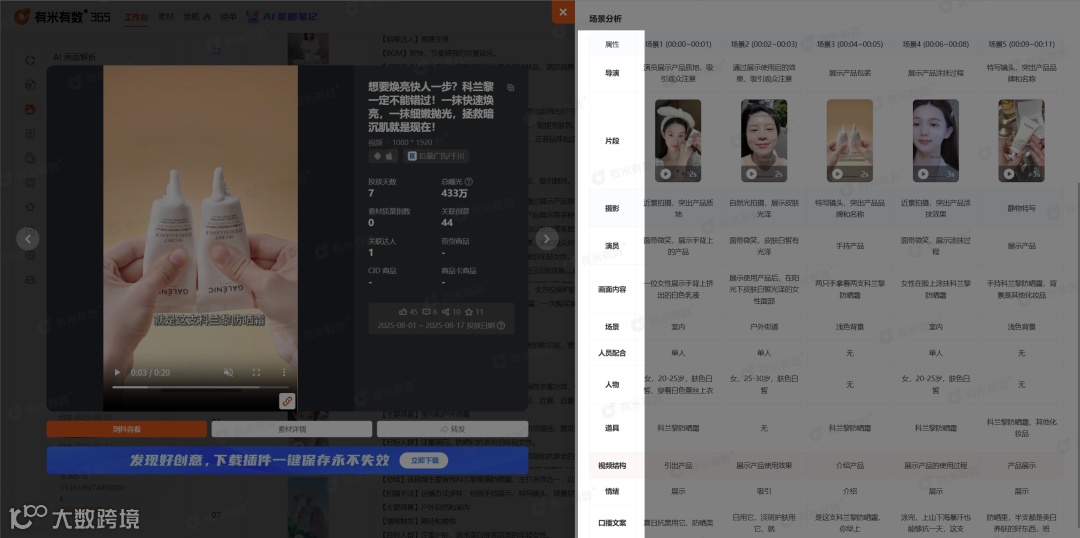Select the highlighted orange icon in the left sidebar

(x=30, y=109)
